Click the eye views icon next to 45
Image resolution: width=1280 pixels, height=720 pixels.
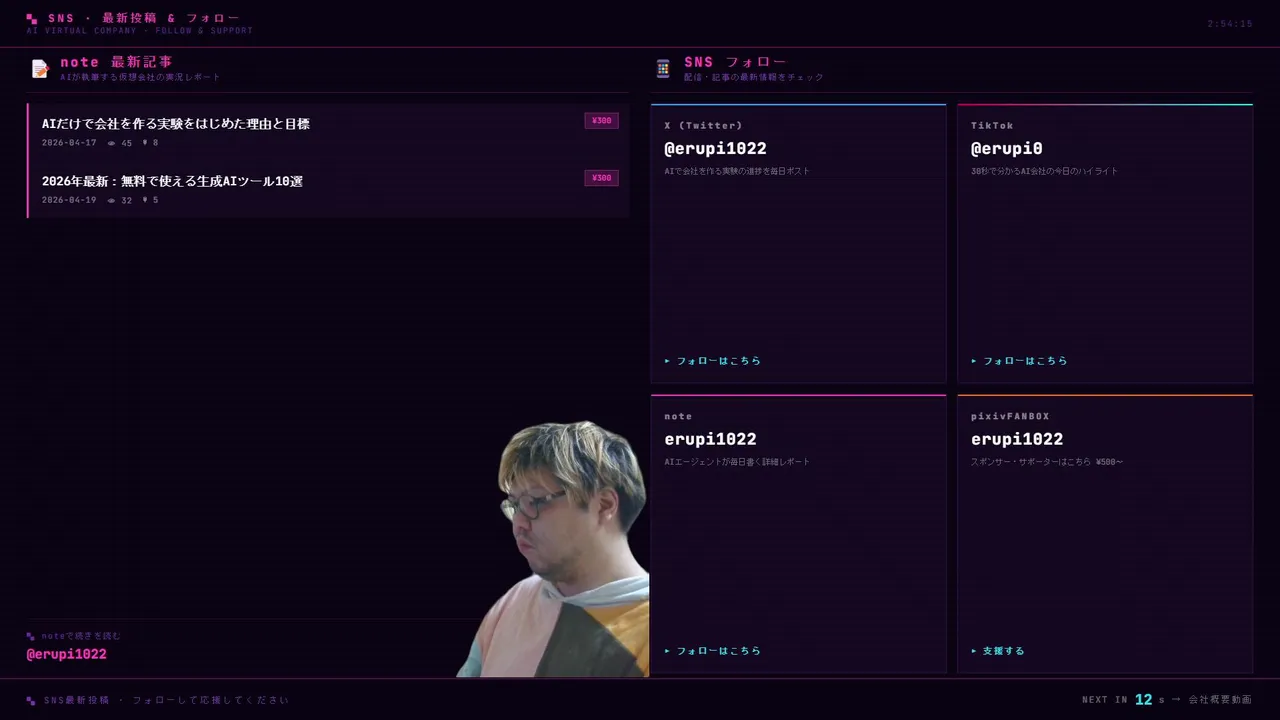pos(112,143)
